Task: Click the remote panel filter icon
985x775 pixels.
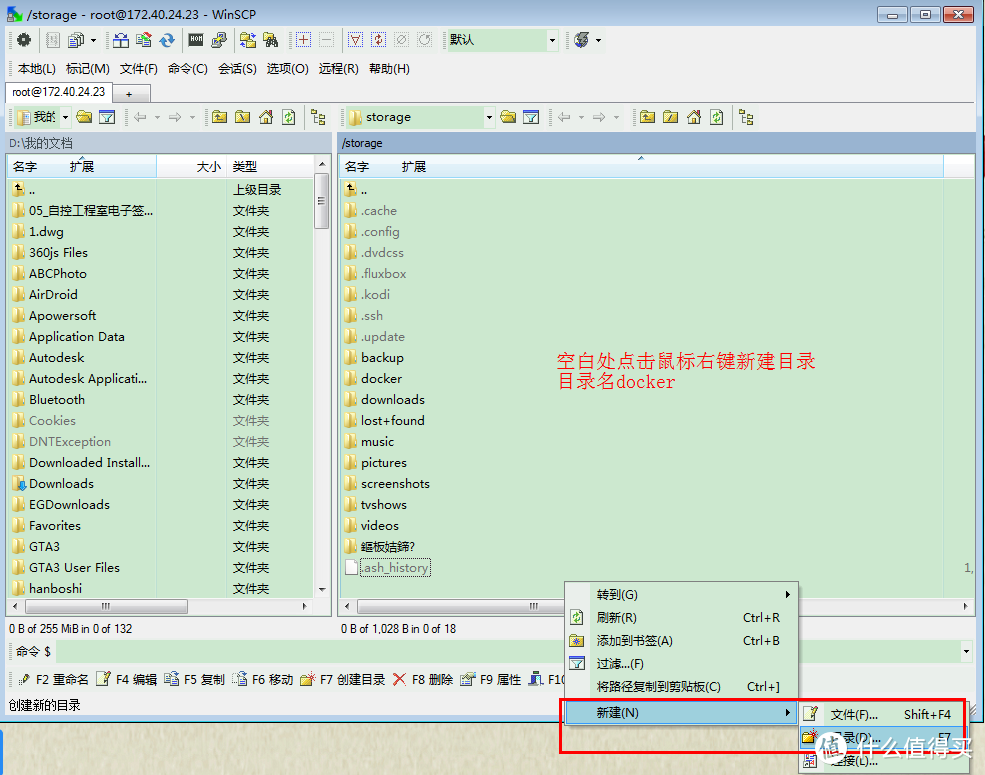Action: click(x=531, y=117)
